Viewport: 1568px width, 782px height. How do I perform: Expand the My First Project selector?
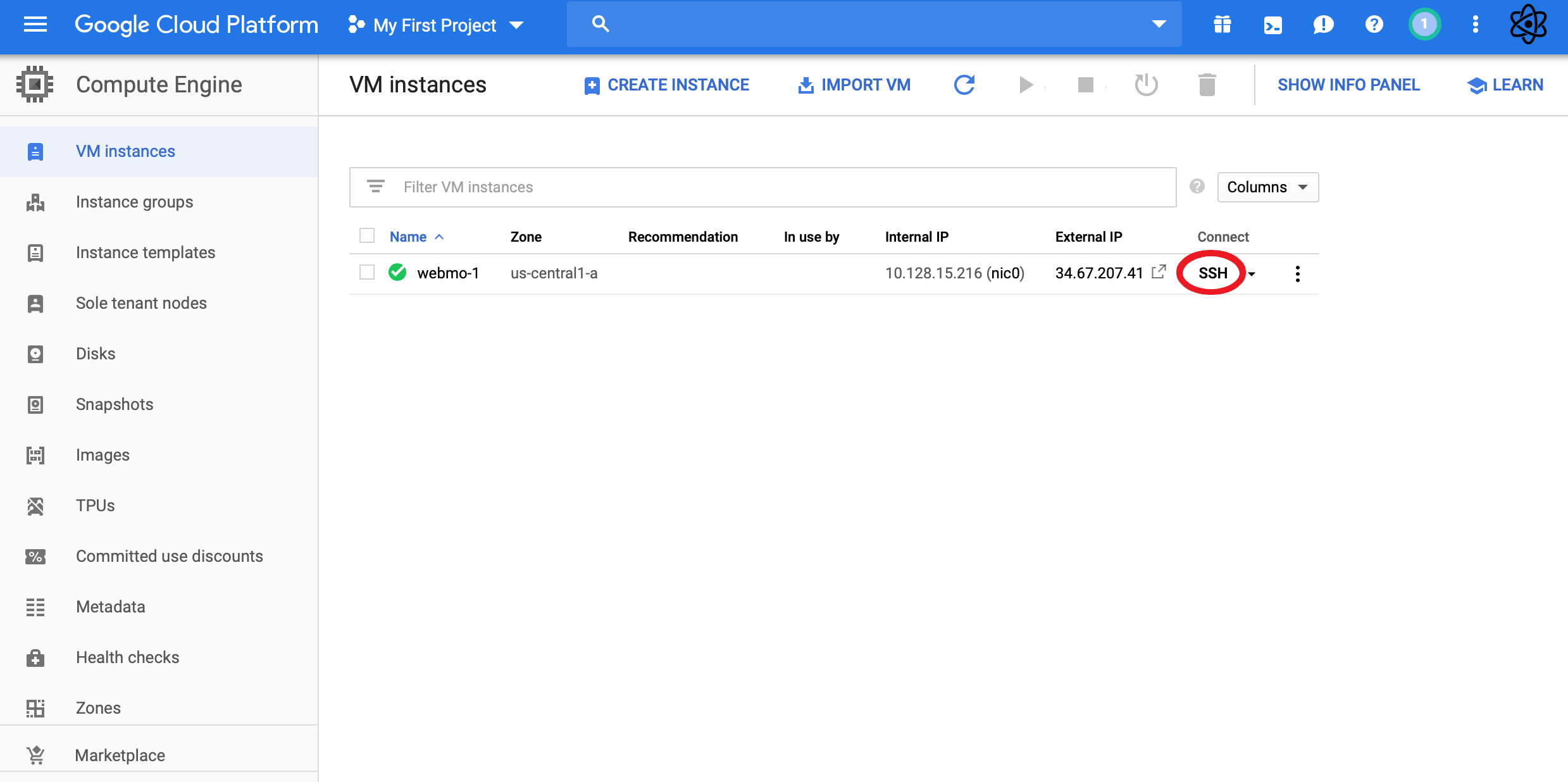(x=436, y=25)
